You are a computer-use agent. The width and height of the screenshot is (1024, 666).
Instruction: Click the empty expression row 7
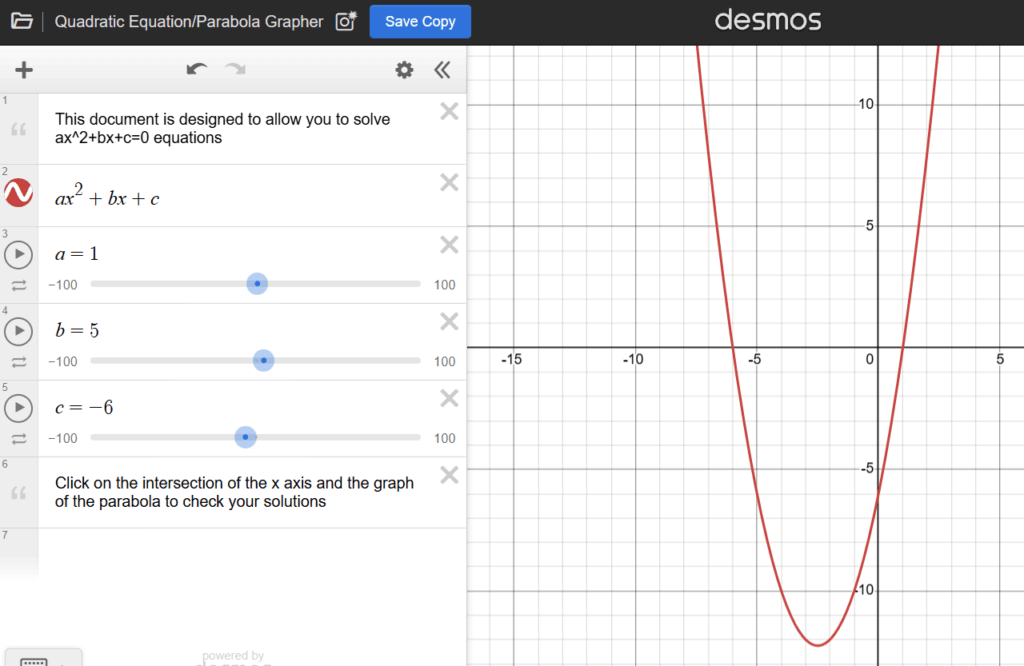tap(250, 545)
